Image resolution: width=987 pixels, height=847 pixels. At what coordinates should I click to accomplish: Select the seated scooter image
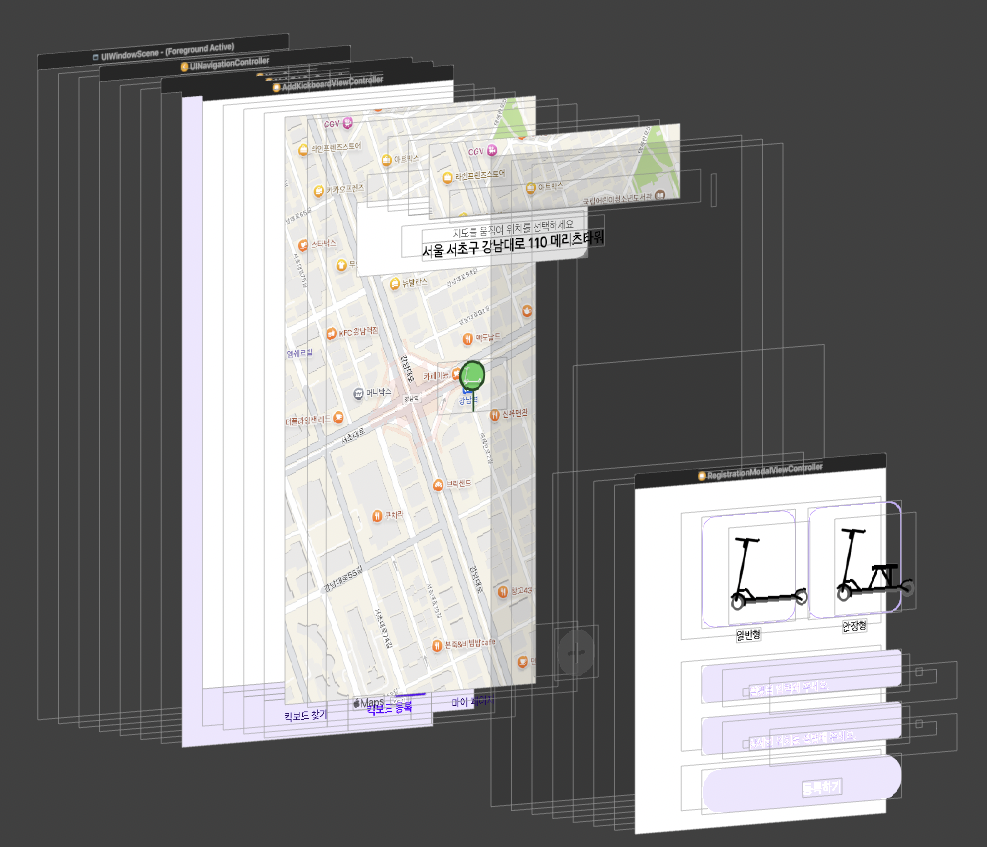874,564
